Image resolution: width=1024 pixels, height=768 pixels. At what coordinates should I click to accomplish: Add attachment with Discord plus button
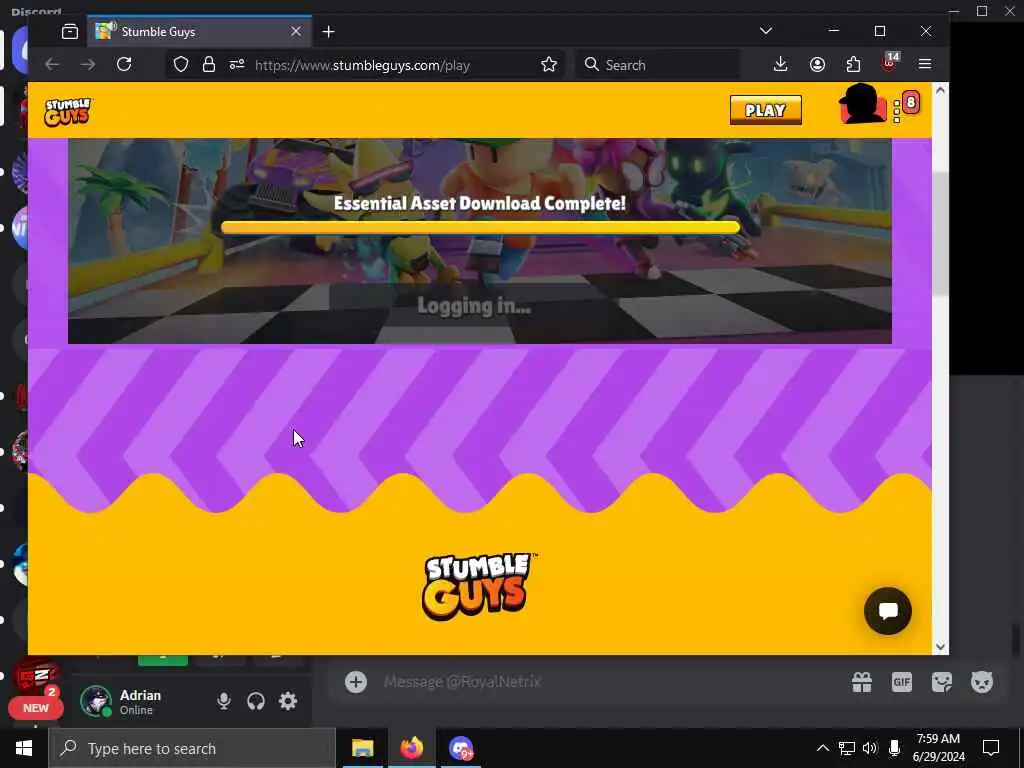coord(356,682)
